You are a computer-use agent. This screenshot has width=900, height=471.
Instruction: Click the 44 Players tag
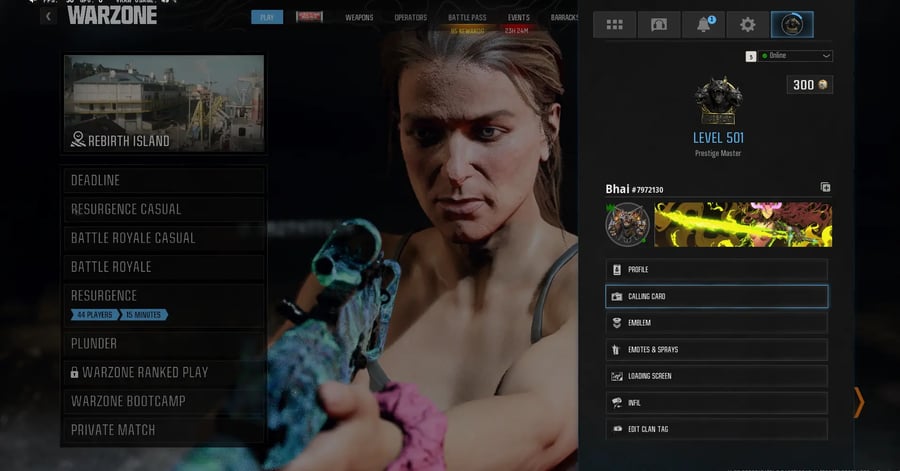95,315
